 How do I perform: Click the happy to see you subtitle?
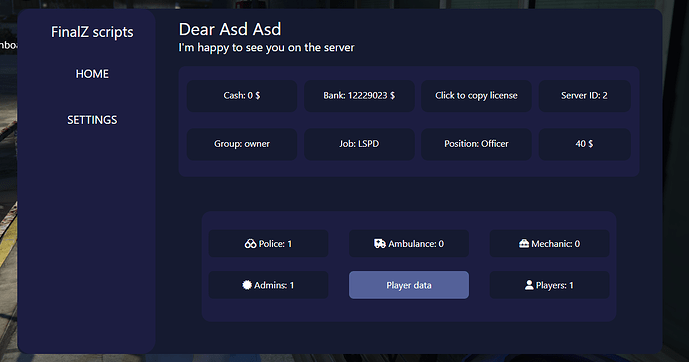pos(266,47)
